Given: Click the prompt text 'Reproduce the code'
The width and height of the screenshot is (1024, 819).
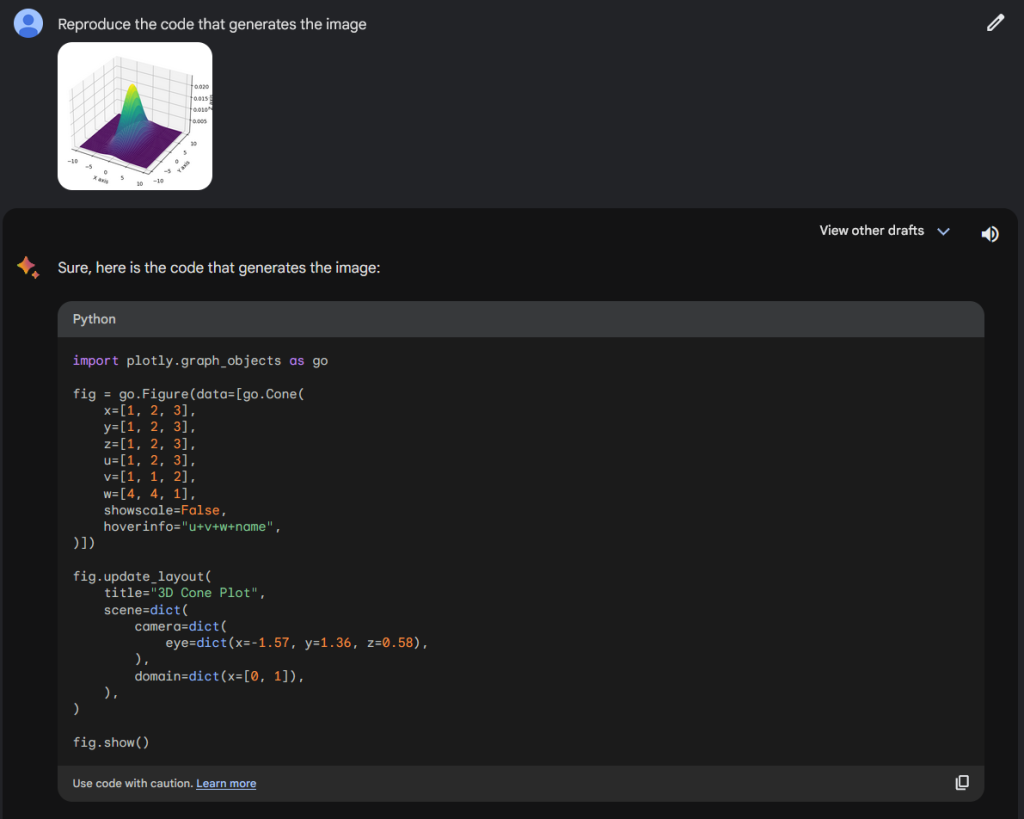Looking at the screenshot, I should click(x=212, y=24).
